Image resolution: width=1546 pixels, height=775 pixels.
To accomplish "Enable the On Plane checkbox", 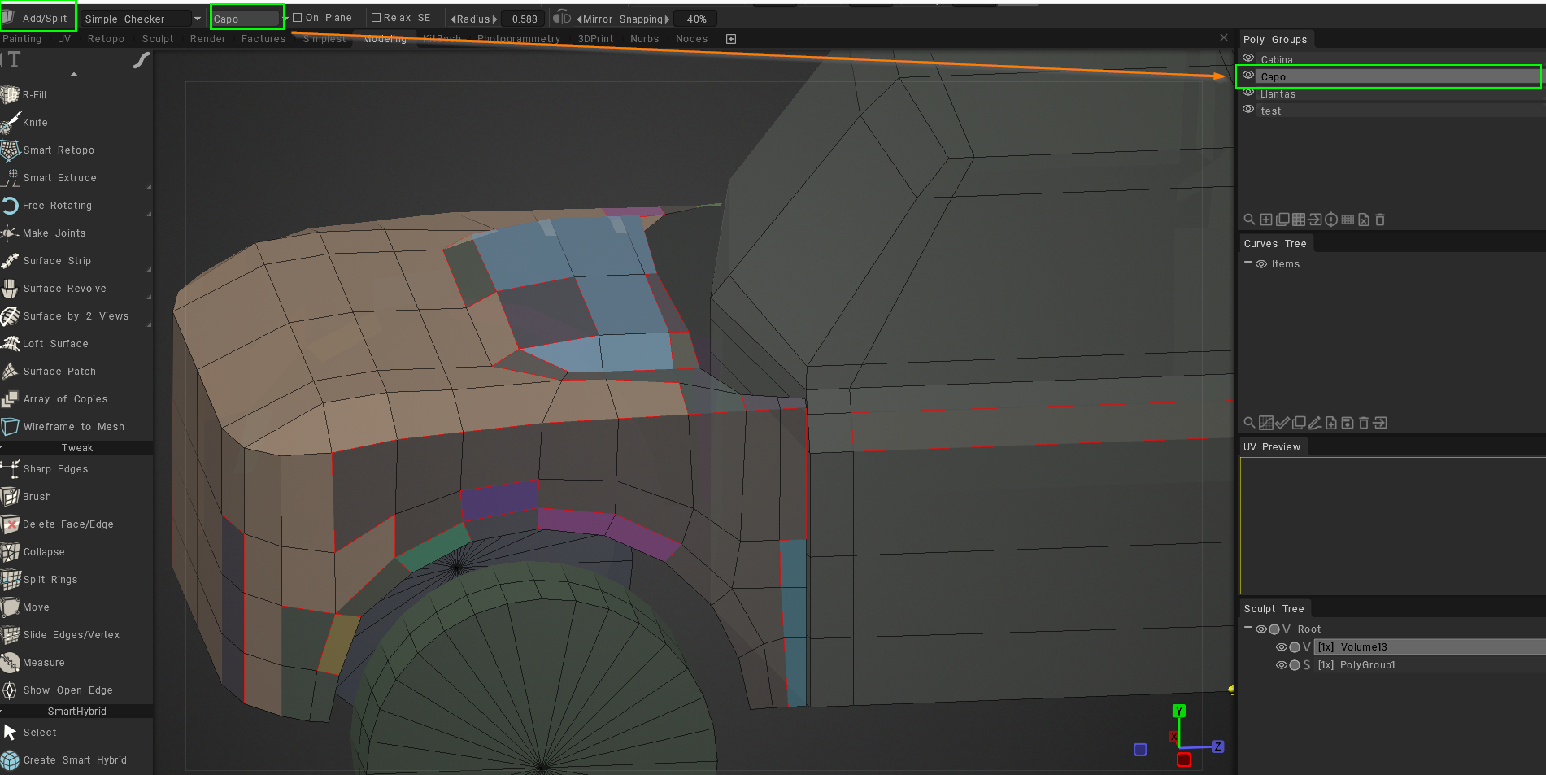I will (x=297, y=18).
